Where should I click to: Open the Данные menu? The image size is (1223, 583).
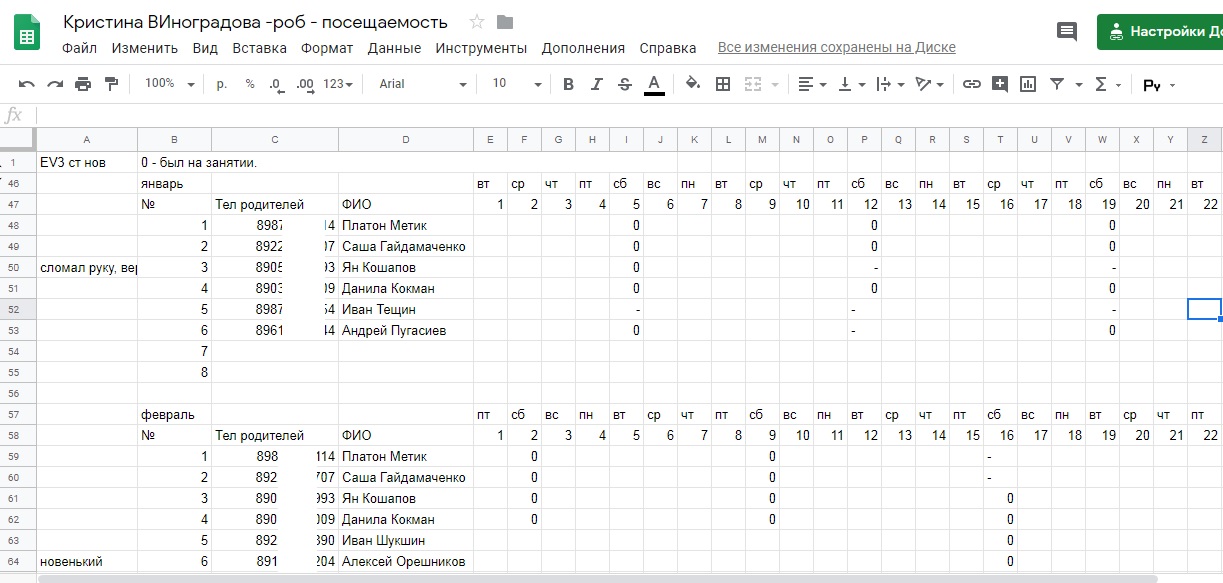[394, 48]
